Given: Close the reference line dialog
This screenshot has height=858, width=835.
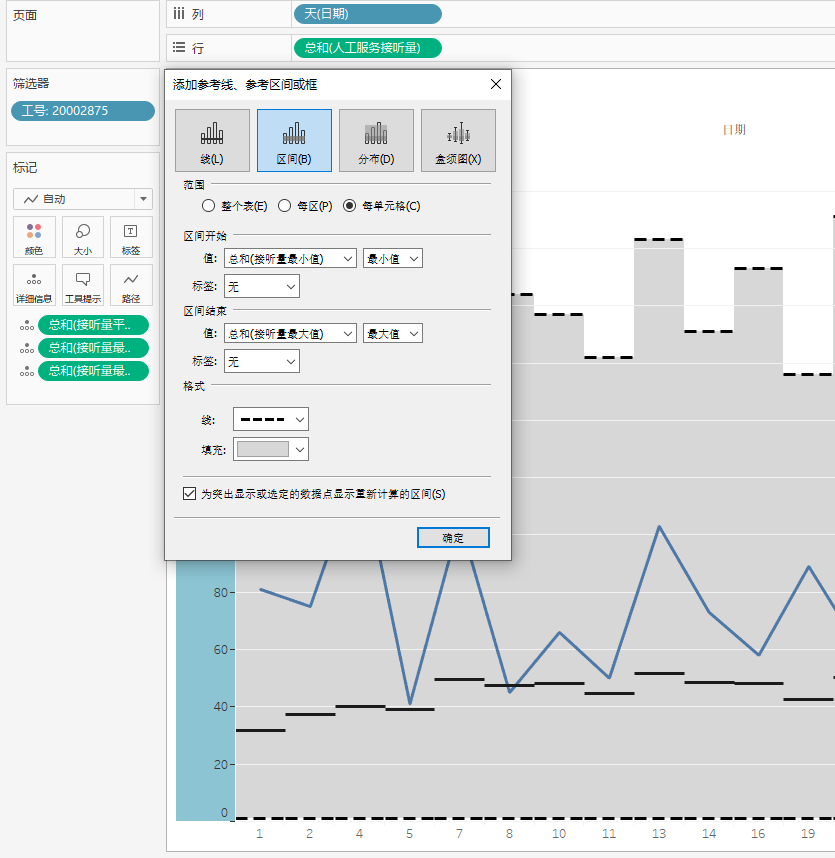Looking at the screenshot, I should pyautogui.click(x=496, y=84).
